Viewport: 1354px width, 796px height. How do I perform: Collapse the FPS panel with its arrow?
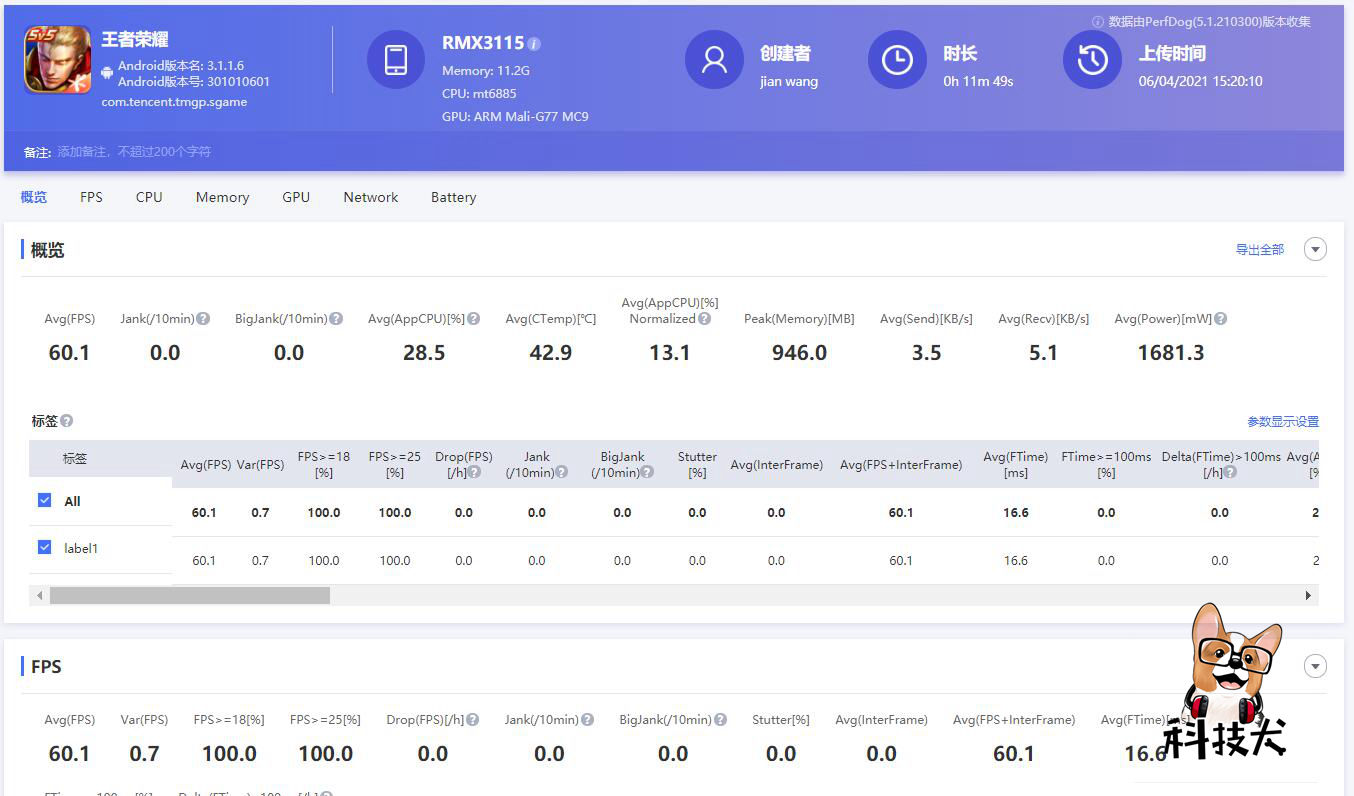tap(1315, 665)
